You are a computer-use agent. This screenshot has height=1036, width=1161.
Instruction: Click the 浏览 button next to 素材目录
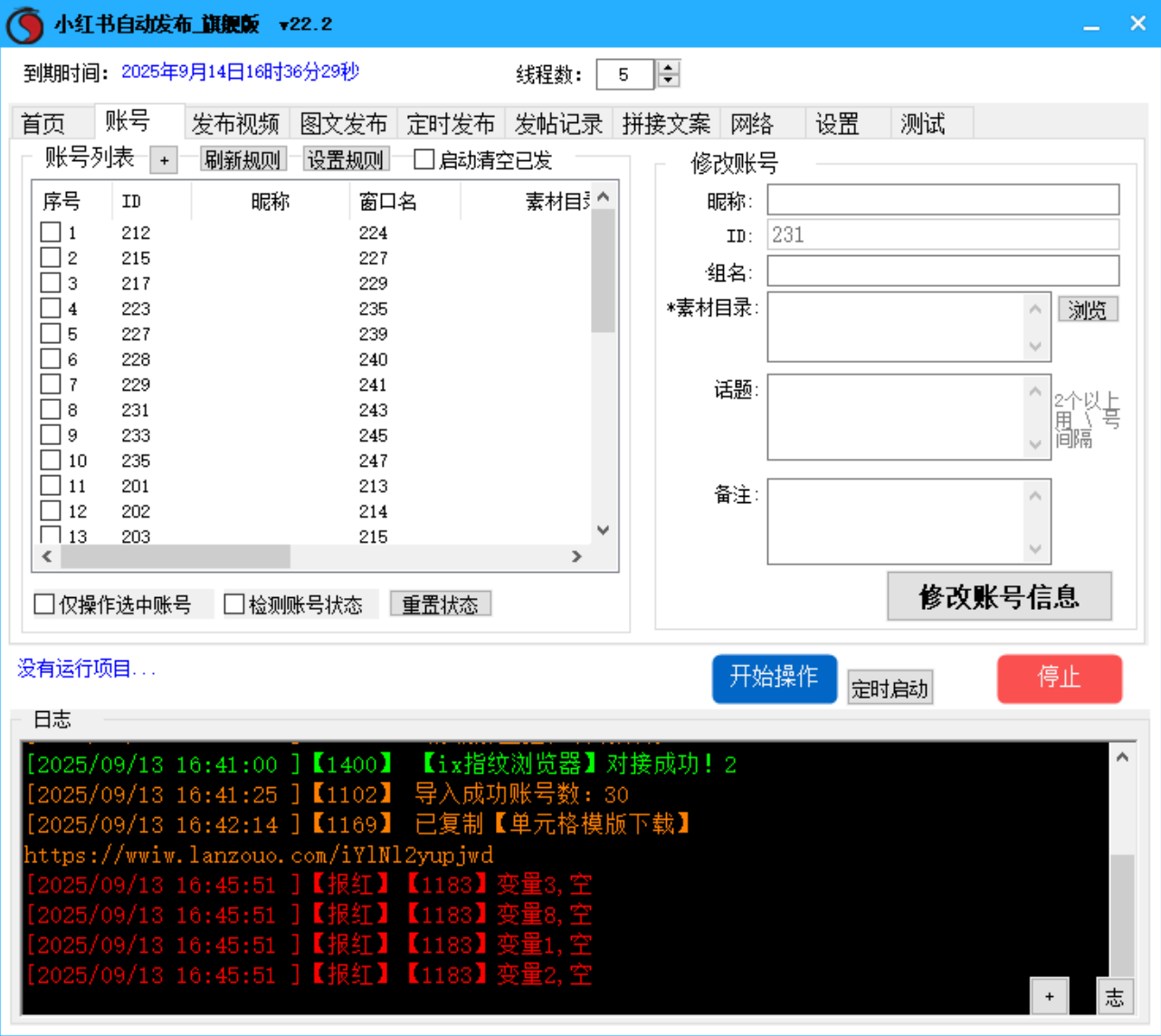point(1088,309)
